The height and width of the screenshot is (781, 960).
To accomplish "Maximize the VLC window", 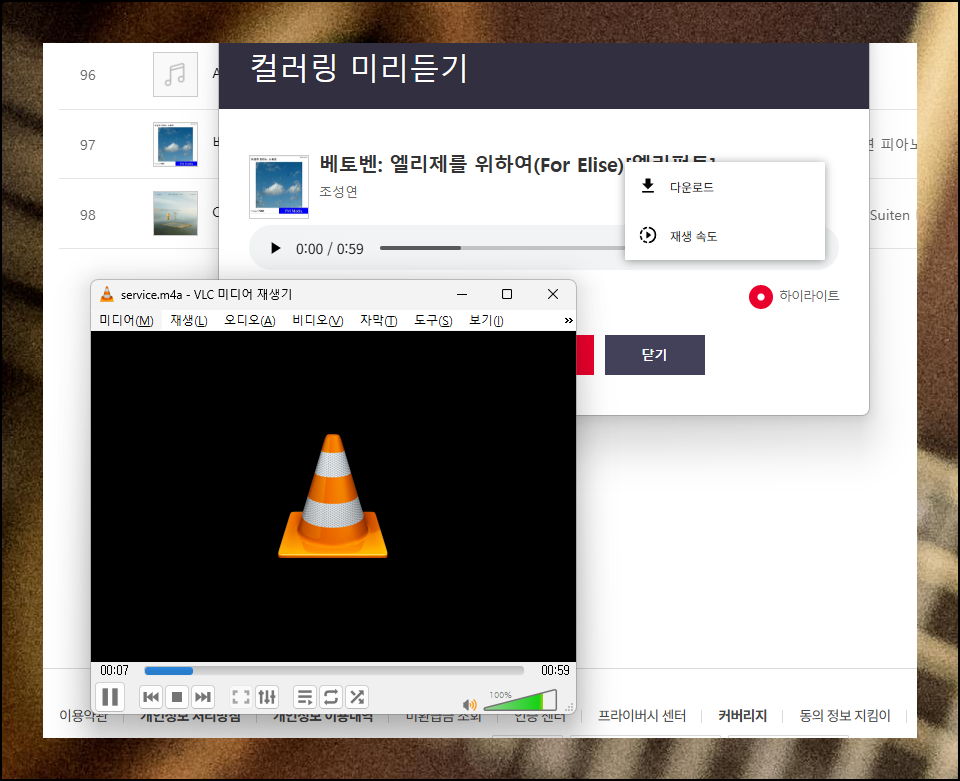I will 507,294.
